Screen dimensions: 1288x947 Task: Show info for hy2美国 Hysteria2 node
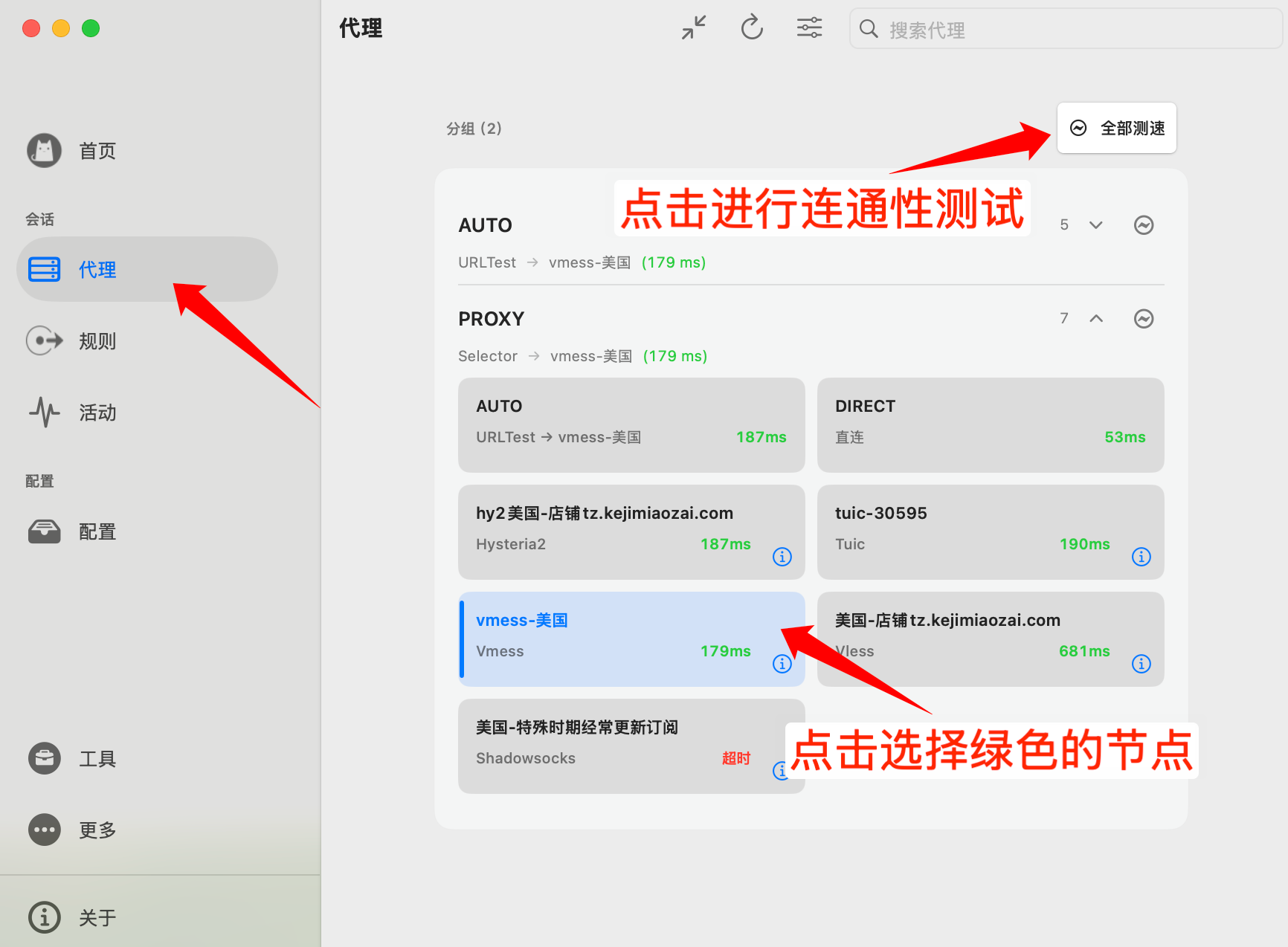point(782,557)
